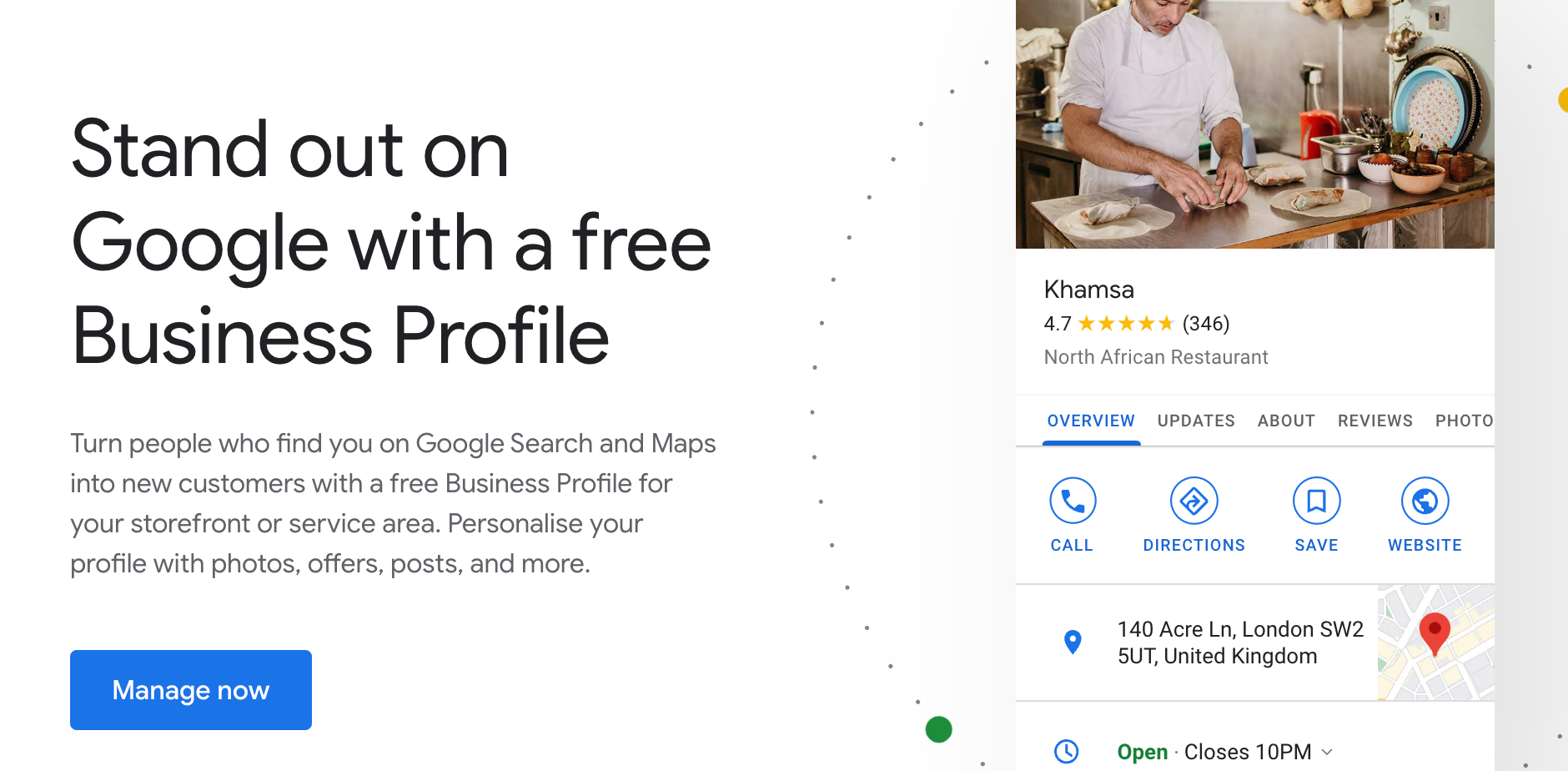This screenshot has width=1568, height=771.
Task: Open the (346) reviews count link
Action: (x=1206, y=324)
